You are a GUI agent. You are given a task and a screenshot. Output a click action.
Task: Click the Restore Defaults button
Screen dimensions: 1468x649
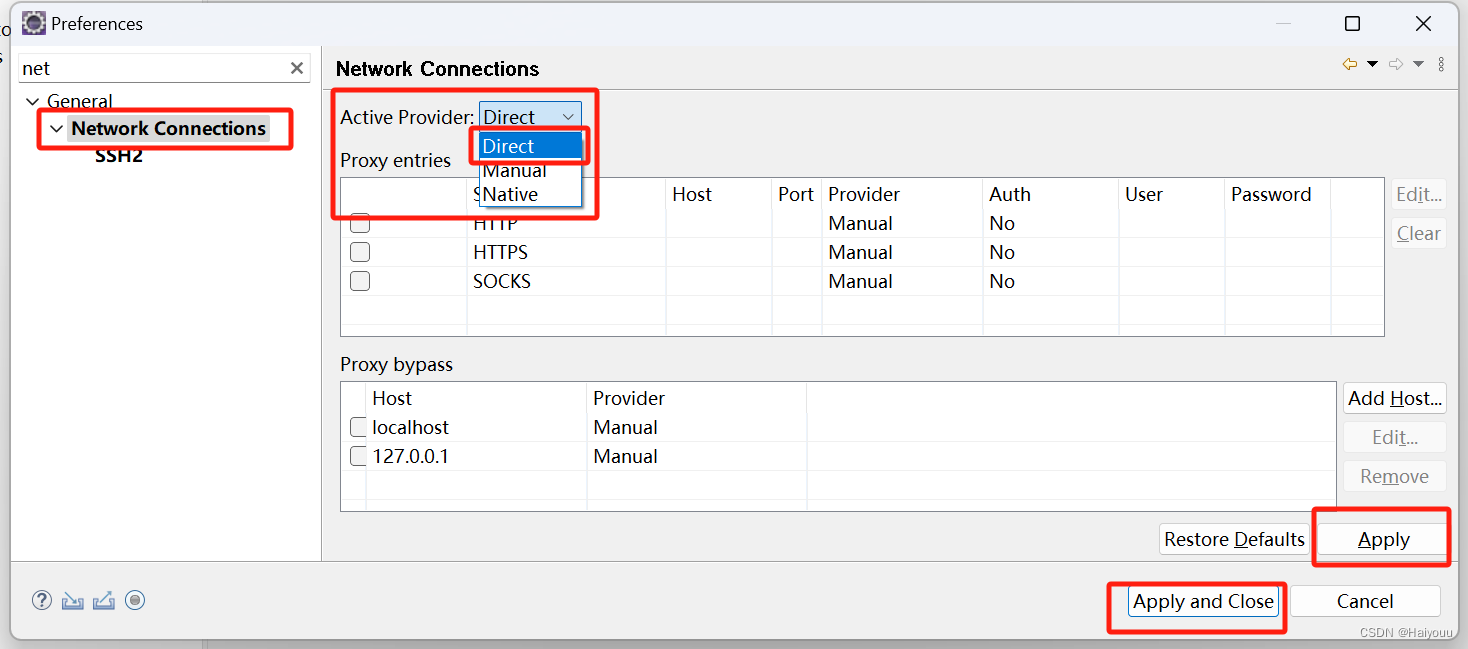click(x=1234, y=538)
